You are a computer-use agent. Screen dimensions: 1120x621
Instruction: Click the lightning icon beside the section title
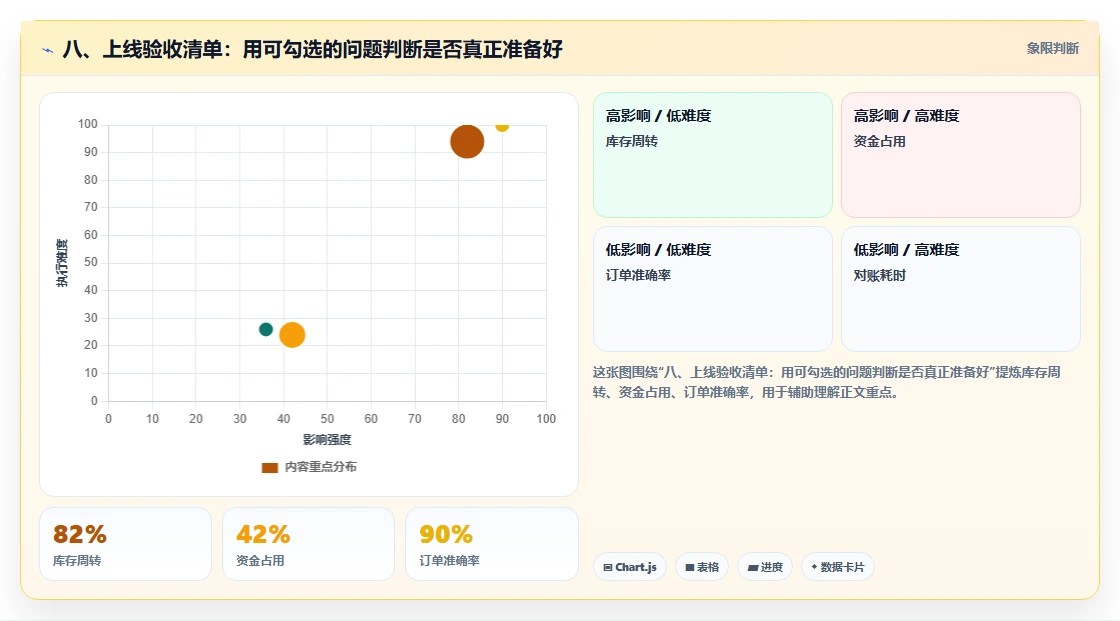point(48,50)
